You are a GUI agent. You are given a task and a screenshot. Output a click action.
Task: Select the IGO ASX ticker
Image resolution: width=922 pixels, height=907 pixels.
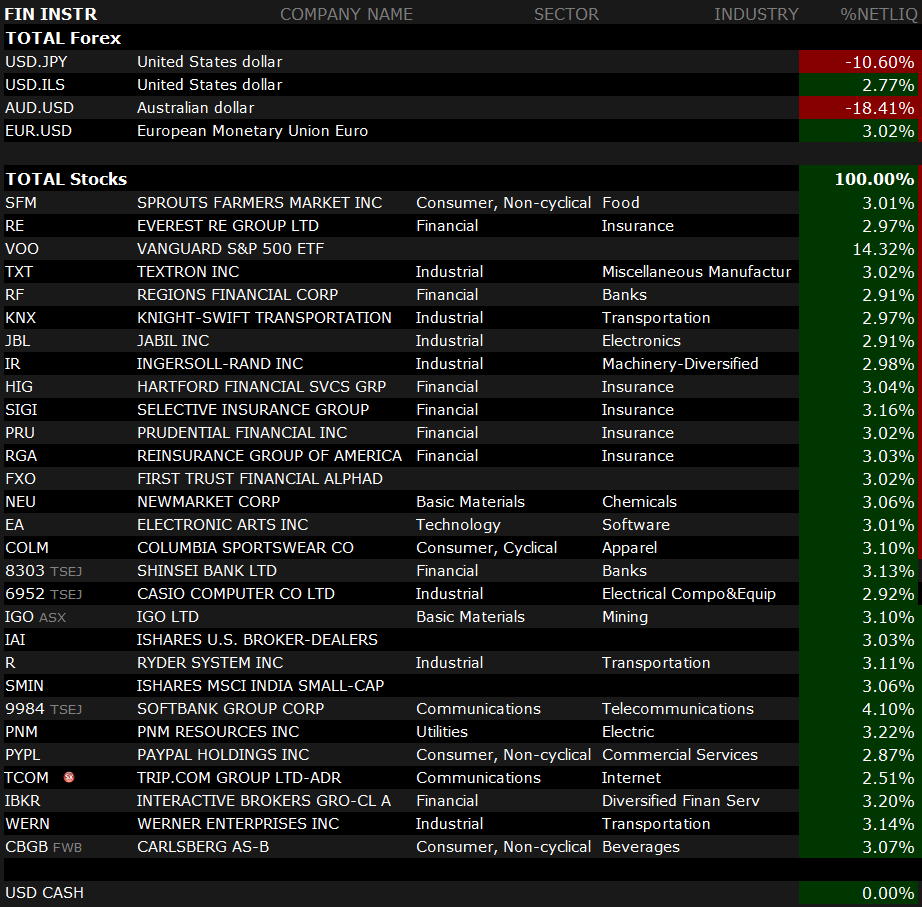click(35, 616)
